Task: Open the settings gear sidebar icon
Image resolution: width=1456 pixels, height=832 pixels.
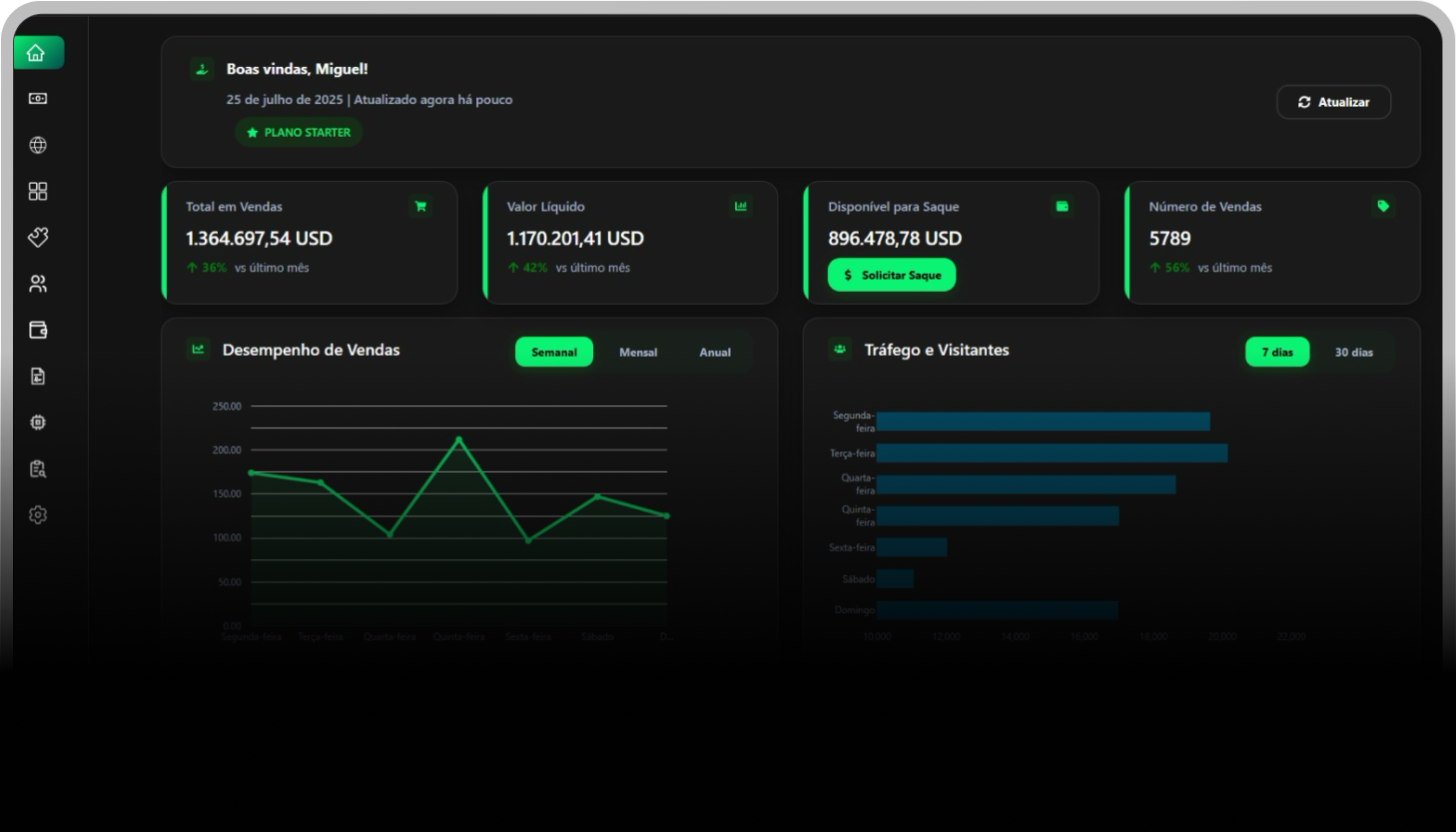Action: point(38,514)
